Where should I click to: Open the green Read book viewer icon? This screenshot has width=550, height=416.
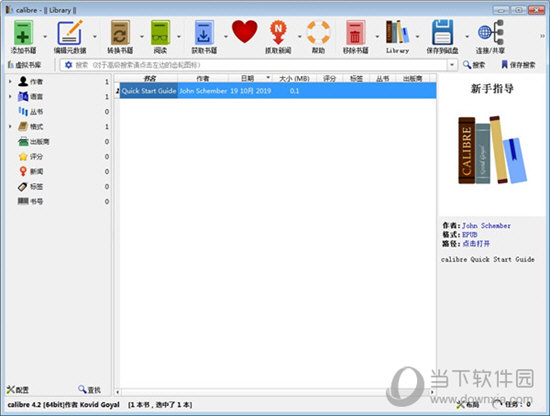pyautogui.click(x=160, y=33)
